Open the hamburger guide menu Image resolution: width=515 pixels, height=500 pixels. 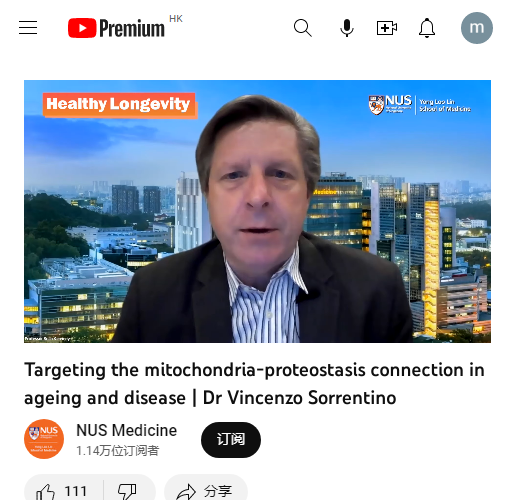[x=28, y=28]
